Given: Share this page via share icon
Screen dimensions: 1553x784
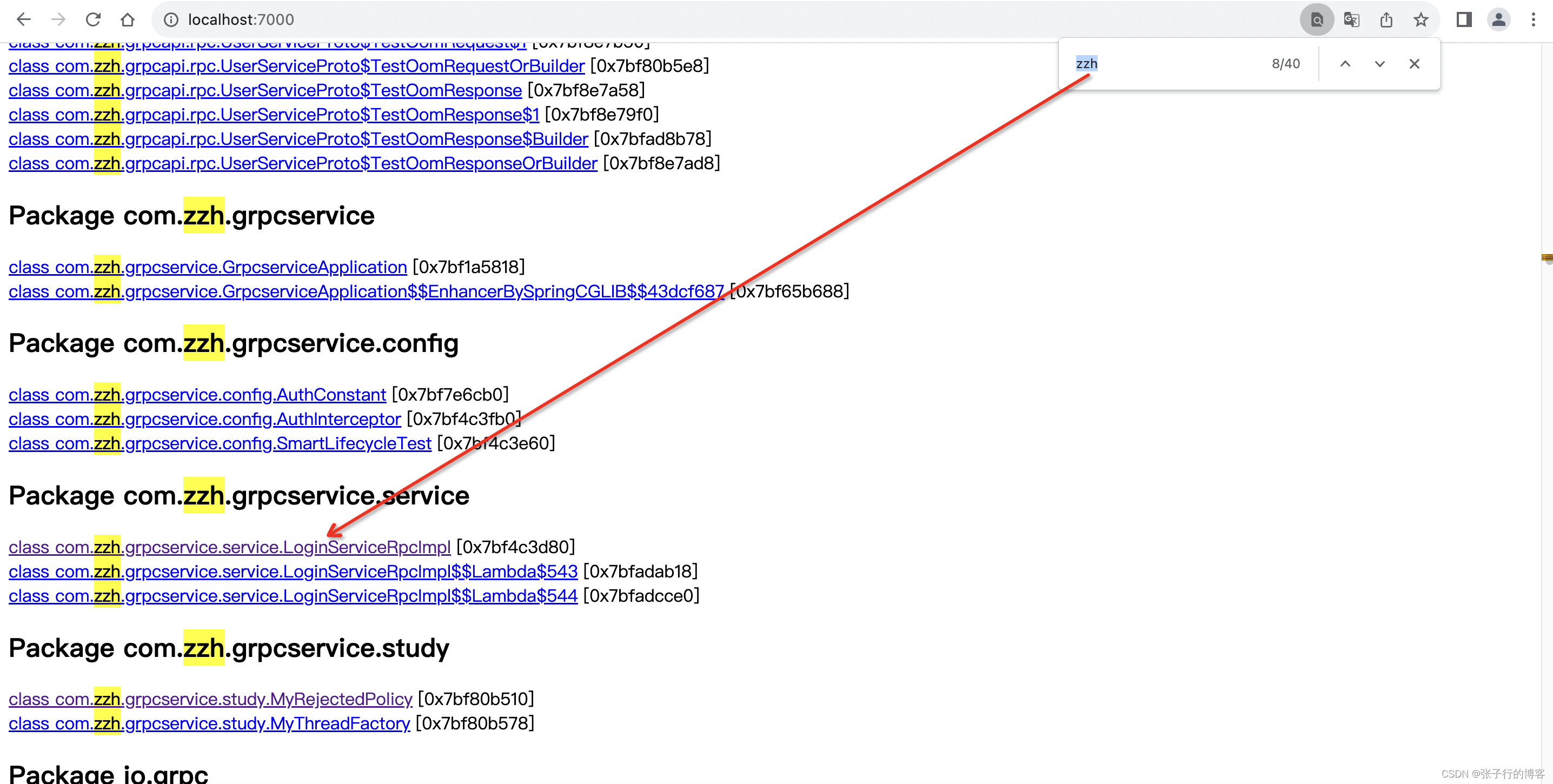Looking at the screenshot, I should (1386, 20).
